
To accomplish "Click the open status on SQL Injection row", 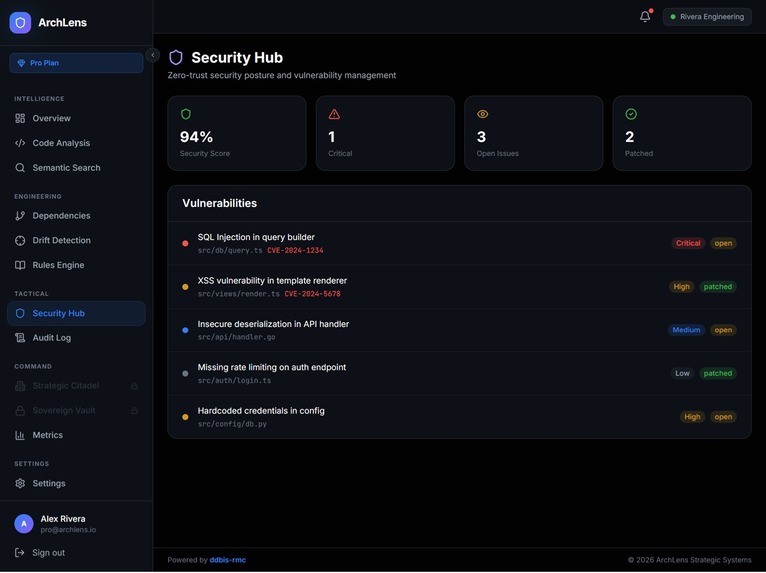I will coord(723,243).
